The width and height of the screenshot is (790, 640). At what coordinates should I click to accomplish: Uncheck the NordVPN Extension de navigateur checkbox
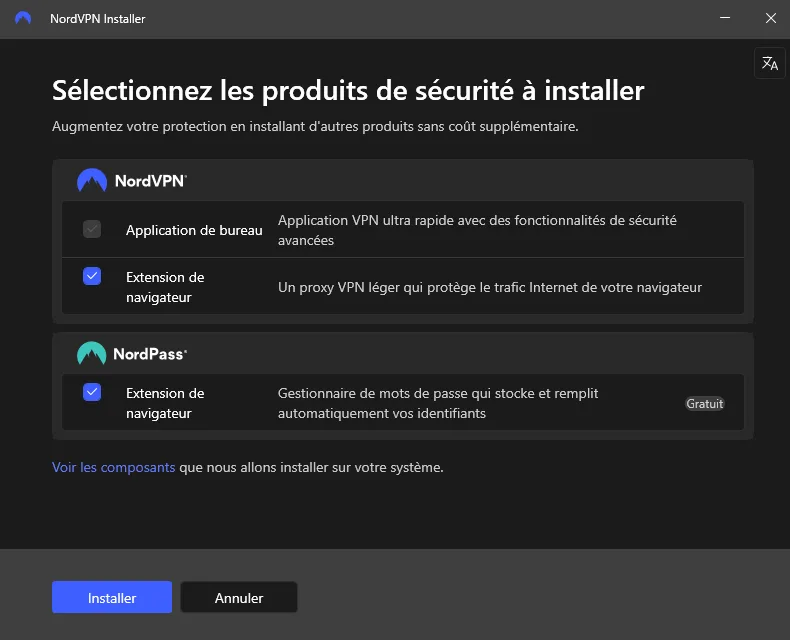pyautogui.click(x=92, y=276)
